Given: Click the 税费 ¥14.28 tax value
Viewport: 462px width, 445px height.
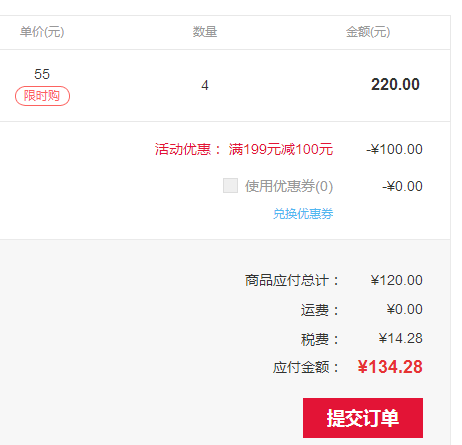Looking at the screenshot, I should pos(400,338).
